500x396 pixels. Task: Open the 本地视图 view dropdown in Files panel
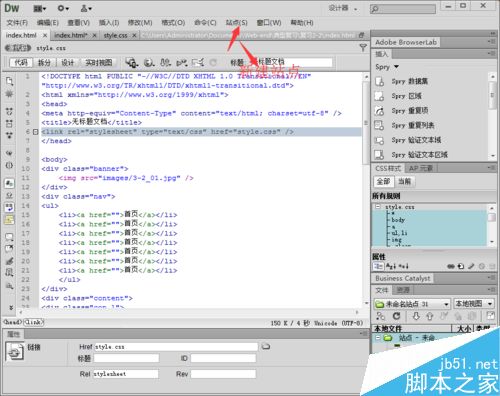(x=473, y=304)
